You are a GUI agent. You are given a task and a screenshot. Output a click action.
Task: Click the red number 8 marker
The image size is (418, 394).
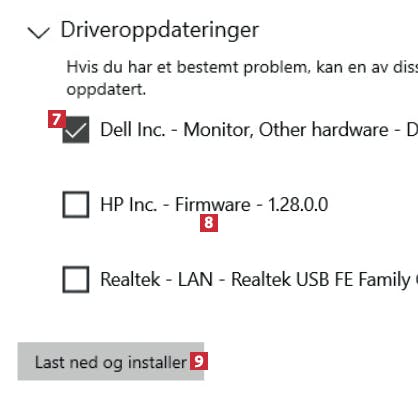[x=209, y=223]
